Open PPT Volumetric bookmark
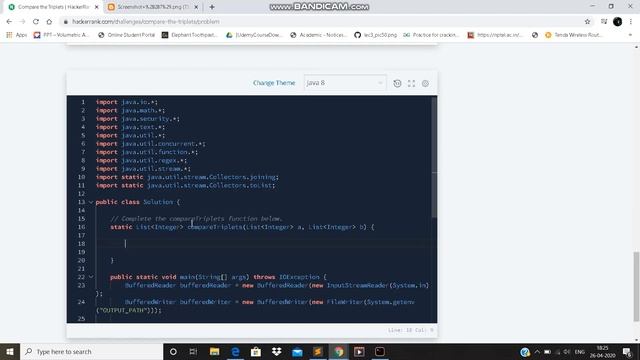Image resolution: width=640 pixels, height=360 pixels. pos(61,35)
